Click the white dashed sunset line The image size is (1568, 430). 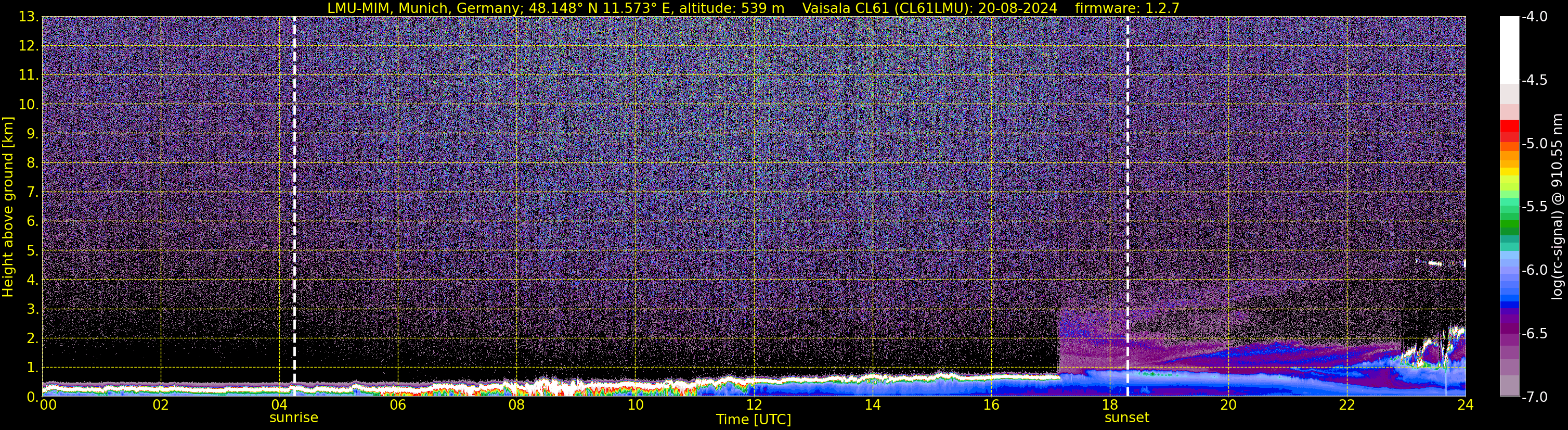click(1128, 183)
